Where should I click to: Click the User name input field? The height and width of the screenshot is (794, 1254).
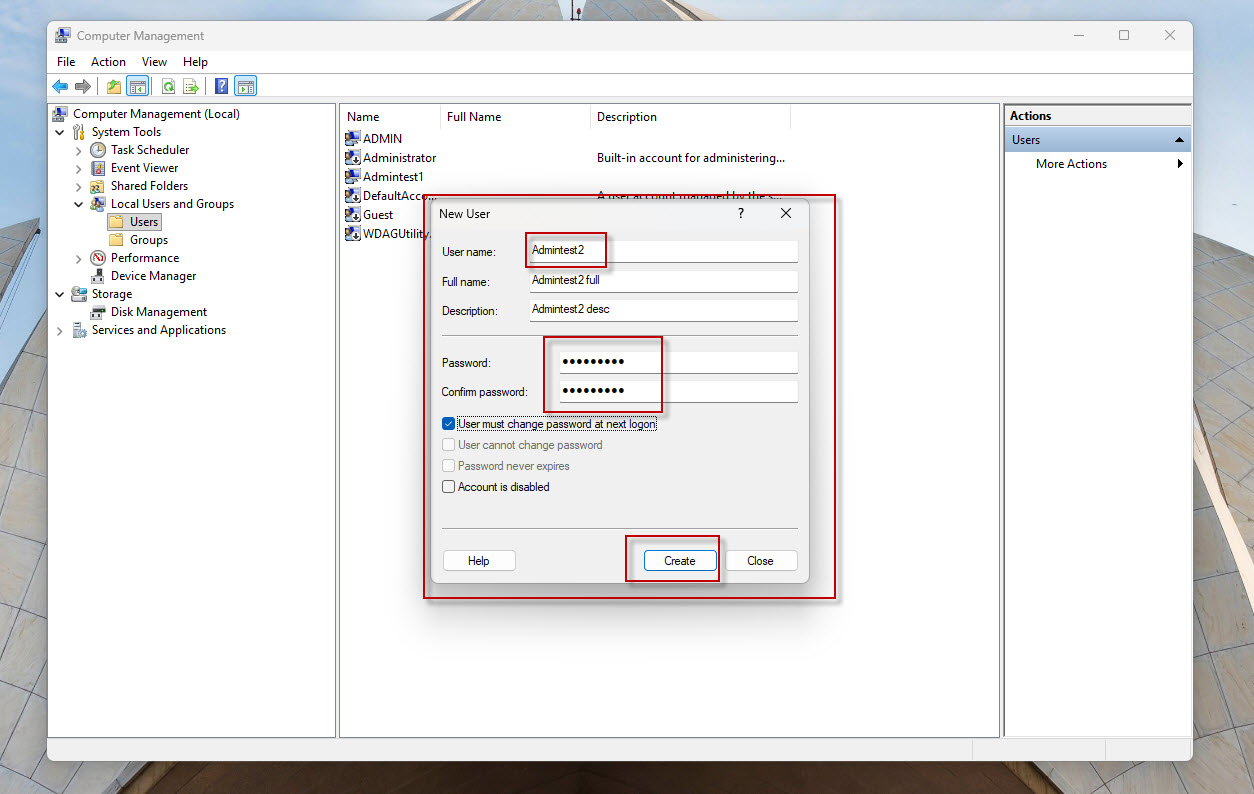(664, 251)
